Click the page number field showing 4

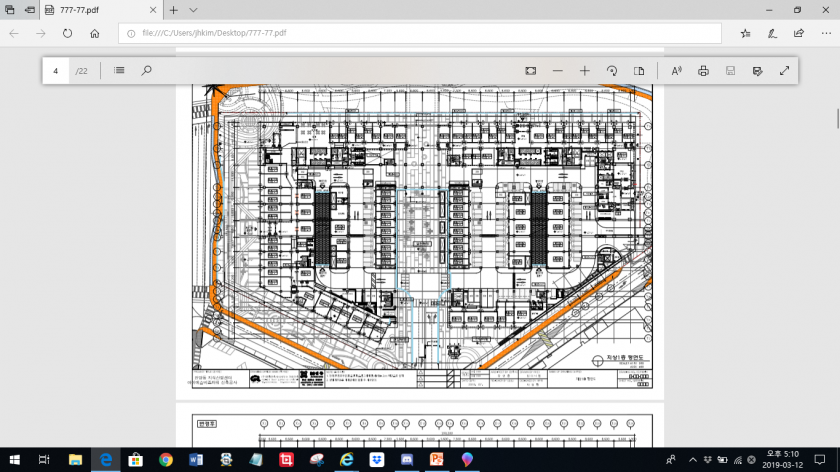tap(57, 71)
